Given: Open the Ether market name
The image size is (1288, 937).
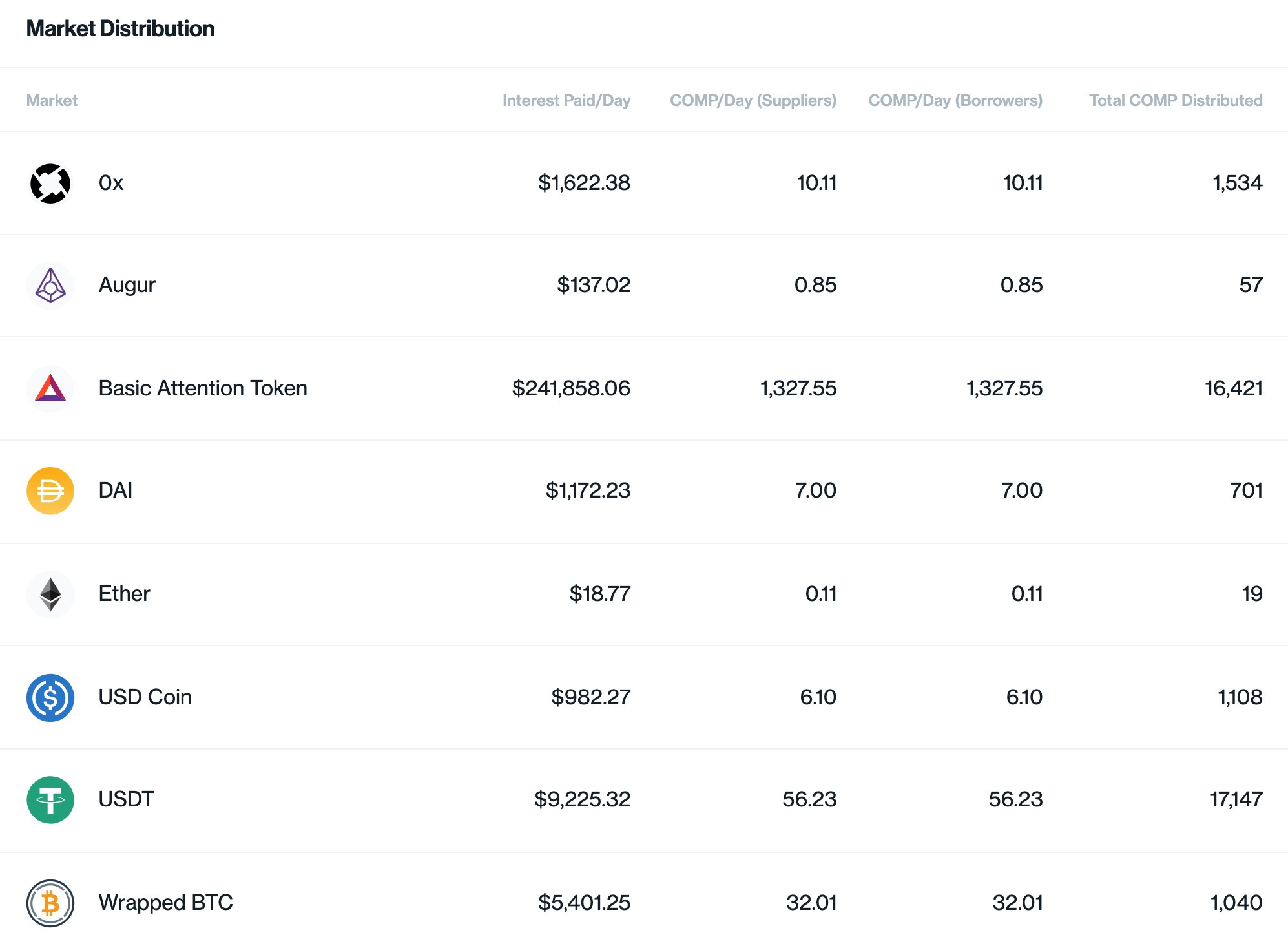Looking at the screenshot, I should click(124, 593).
